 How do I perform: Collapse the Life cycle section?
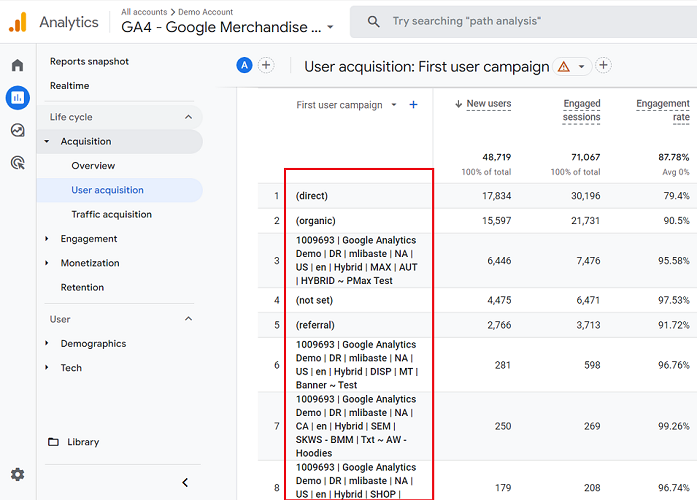click(188, 117)
